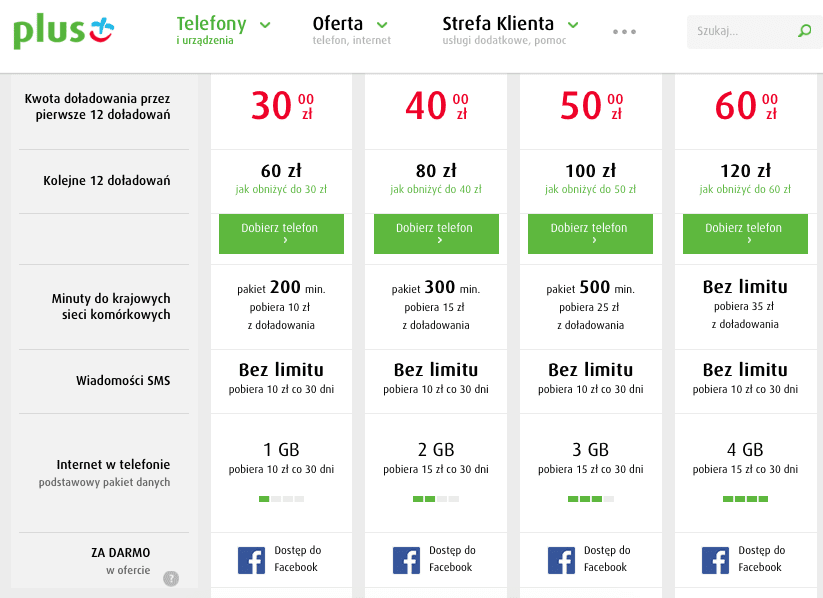Open 'jak obniżyć do 30 zł' link
Viewport: 823px width, 598px height.
(x=281, y=190)
